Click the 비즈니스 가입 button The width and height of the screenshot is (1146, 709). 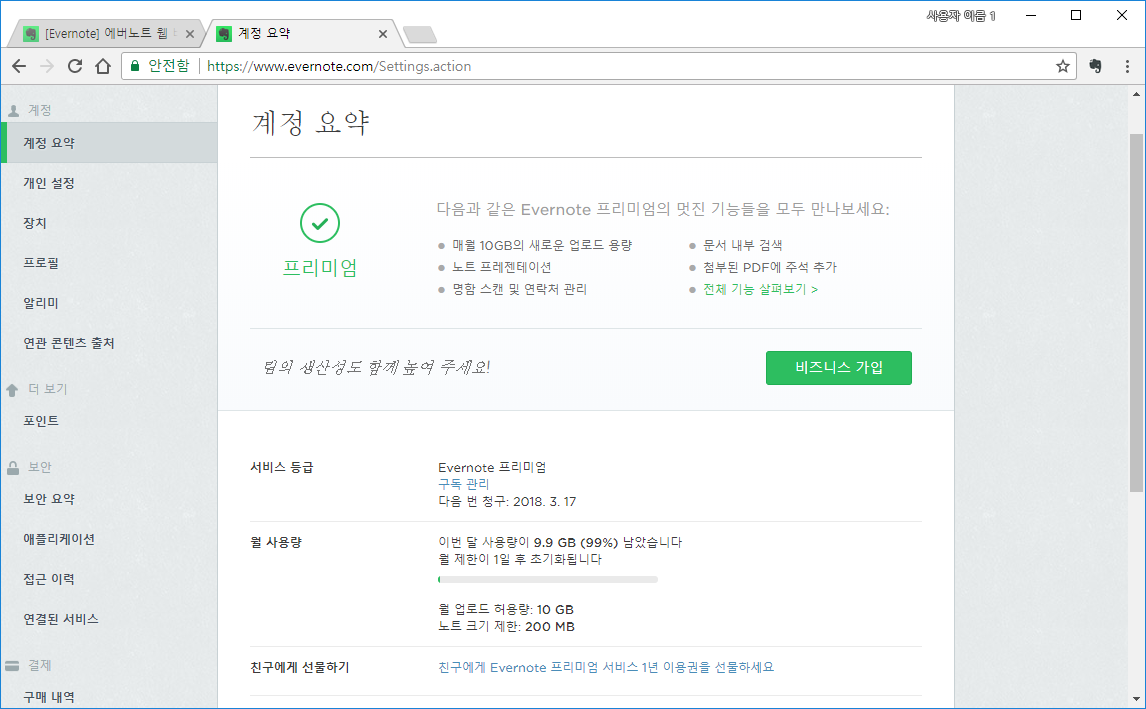point(839,368)
